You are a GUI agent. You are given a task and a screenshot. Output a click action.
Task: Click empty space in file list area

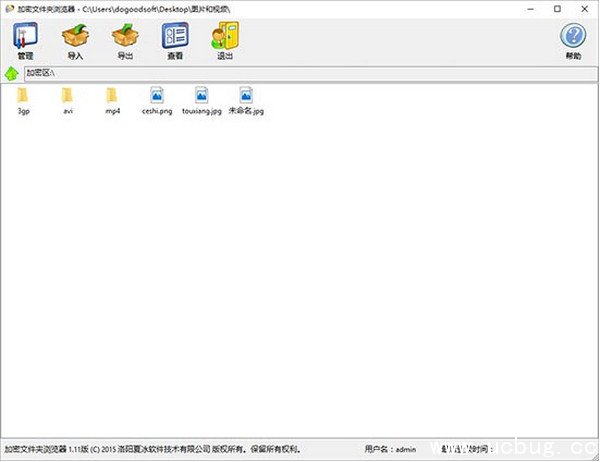[x=300, y=280]
